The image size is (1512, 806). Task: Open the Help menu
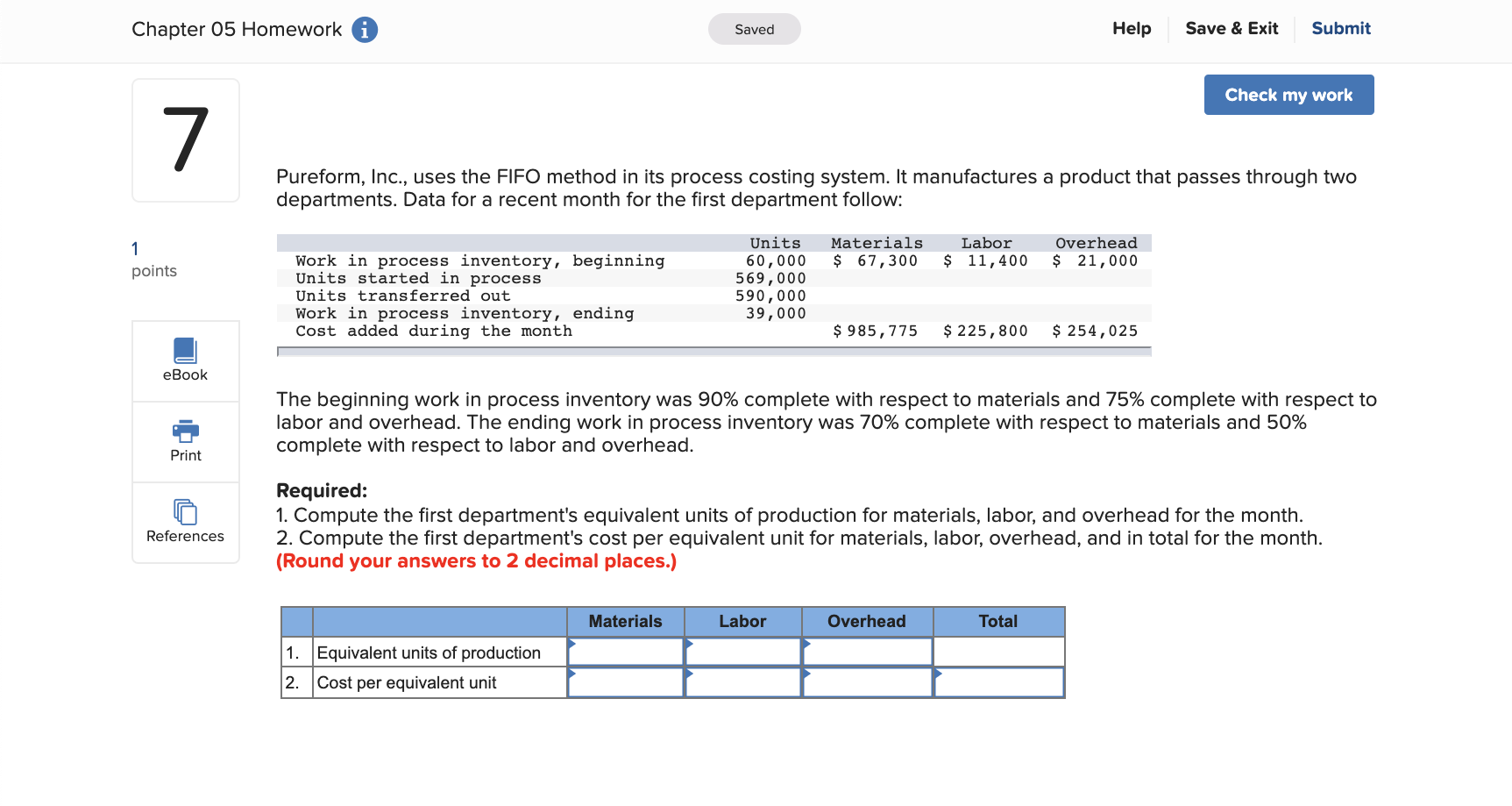click(1131, 28)
